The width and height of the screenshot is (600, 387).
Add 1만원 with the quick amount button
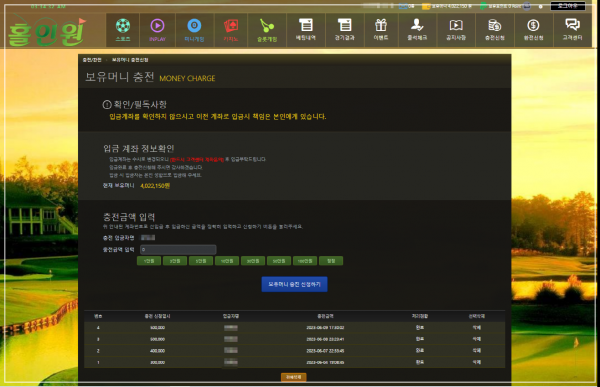click(x=149, y=261)
